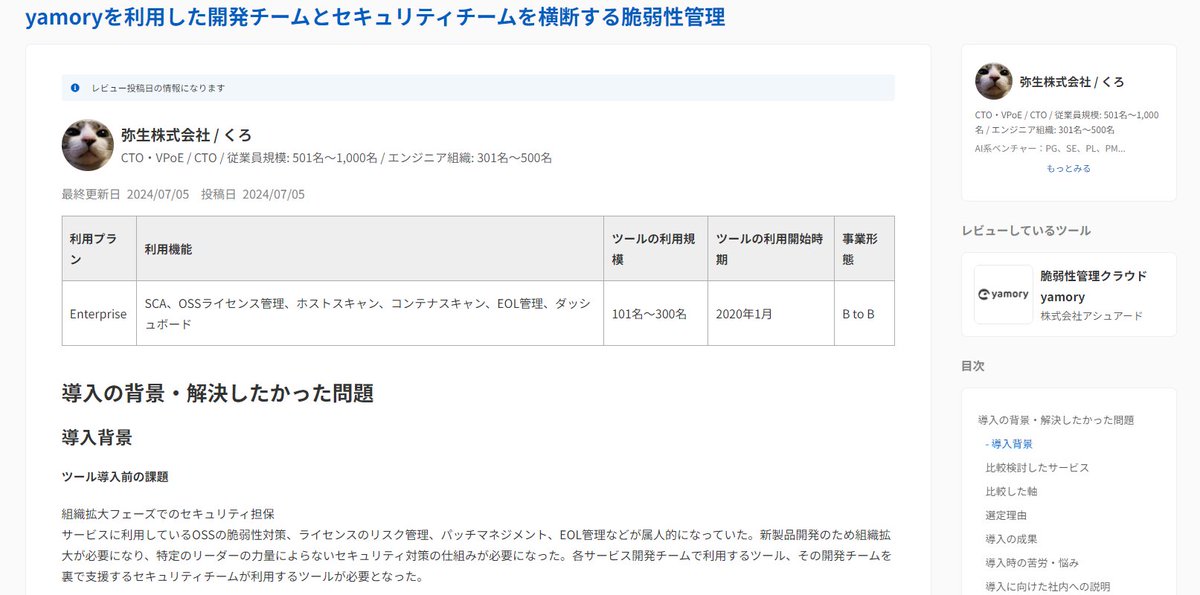The width and height of the screenshot is (1200, 595).
Task: Click the blue info icon in review notice
Action: click(75, 88)
